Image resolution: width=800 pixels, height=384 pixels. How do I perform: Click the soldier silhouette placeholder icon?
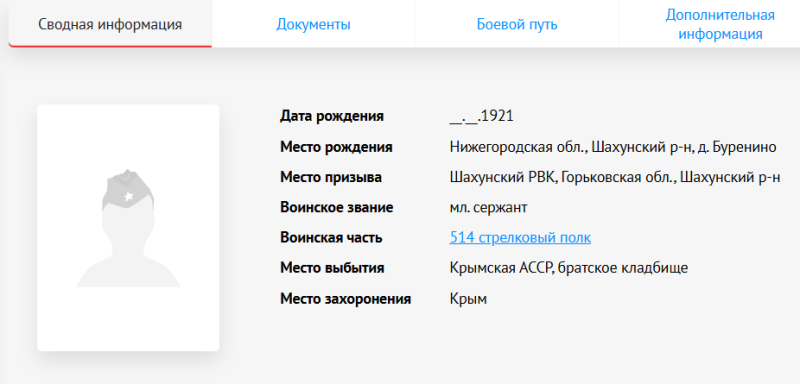pyautogui.click(x=128, y=228)
